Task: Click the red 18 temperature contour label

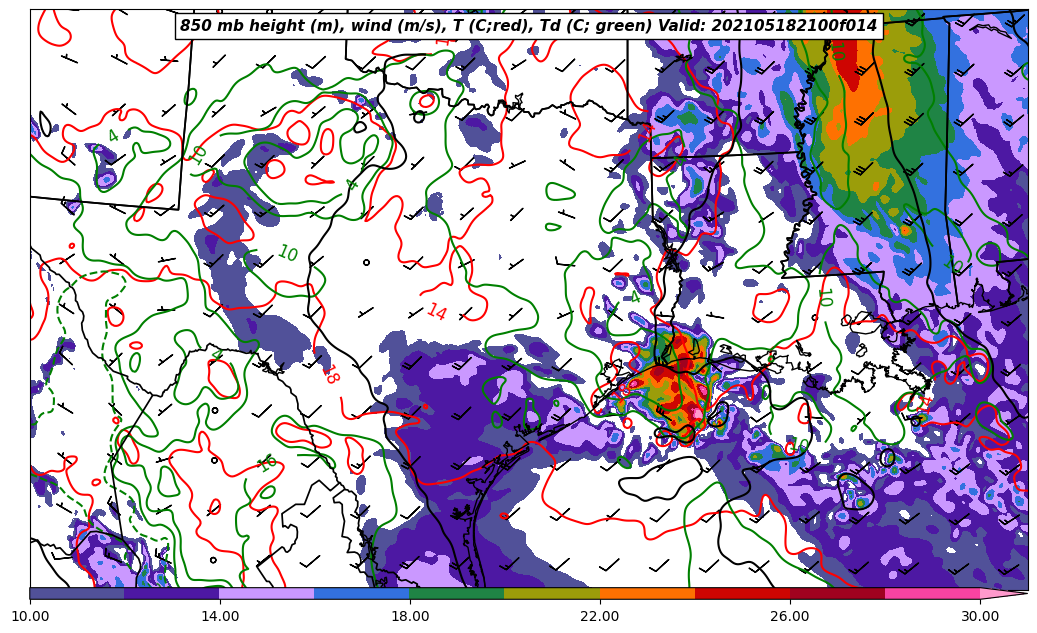Action: pyautogui.click(x=331, y=374)
